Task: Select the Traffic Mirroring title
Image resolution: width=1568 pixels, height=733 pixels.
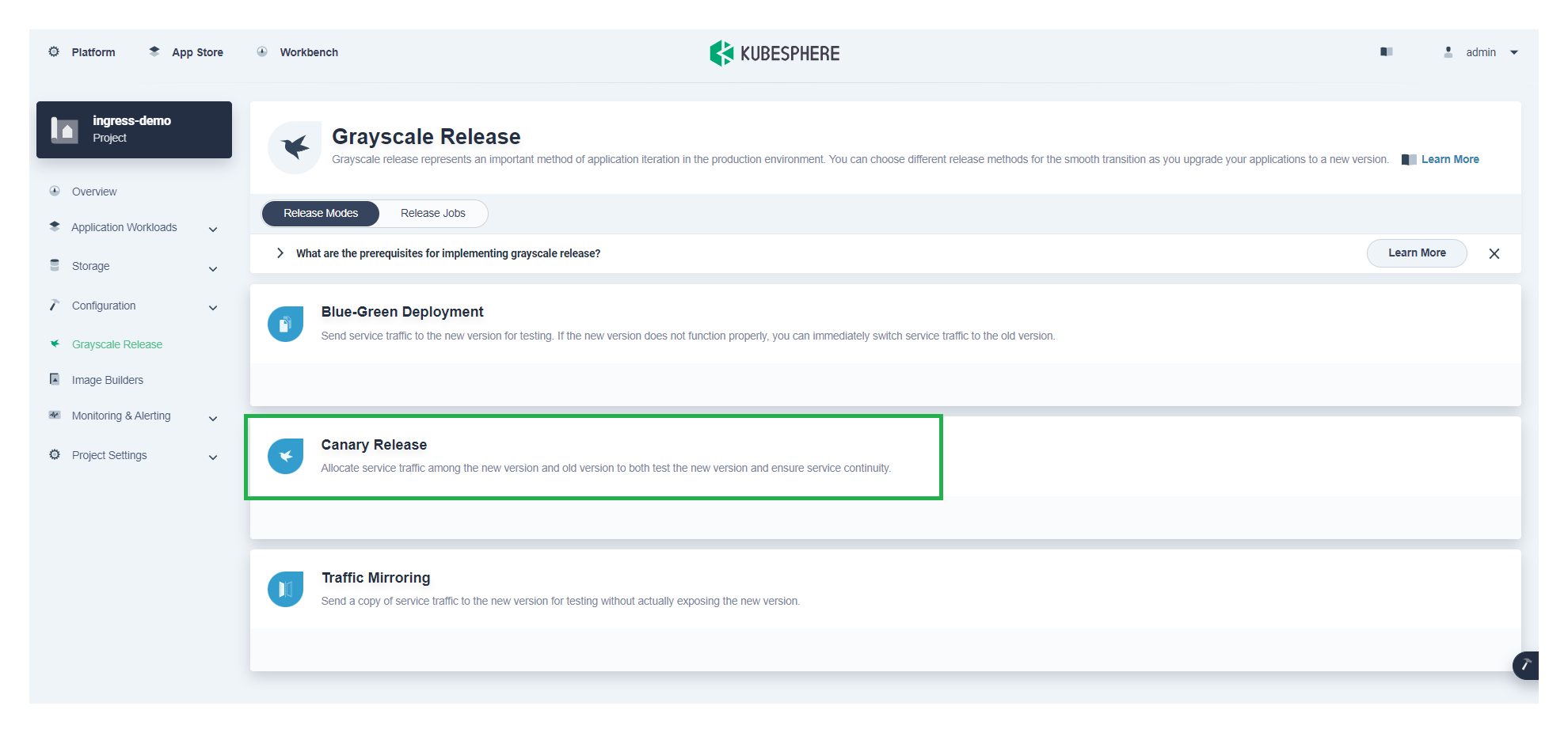Action: coord(376,578)
